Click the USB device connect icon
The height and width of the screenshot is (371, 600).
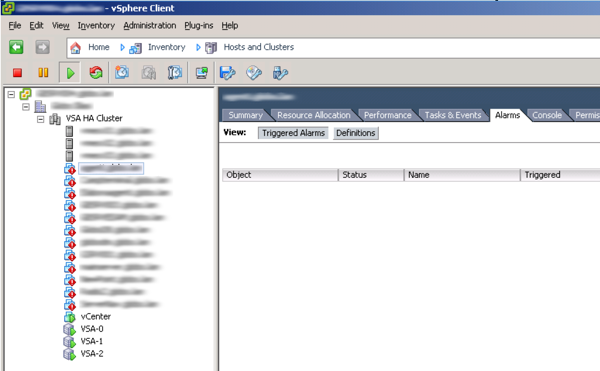coord(280,73)
